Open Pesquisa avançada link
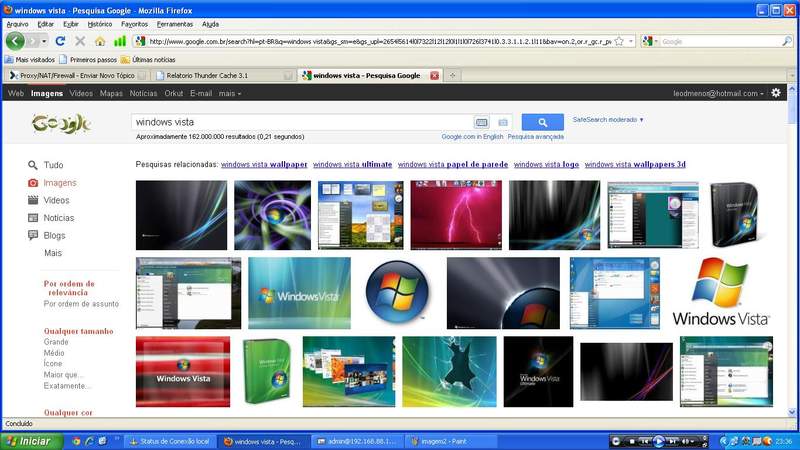800x450 pixels. coord(536,137)
